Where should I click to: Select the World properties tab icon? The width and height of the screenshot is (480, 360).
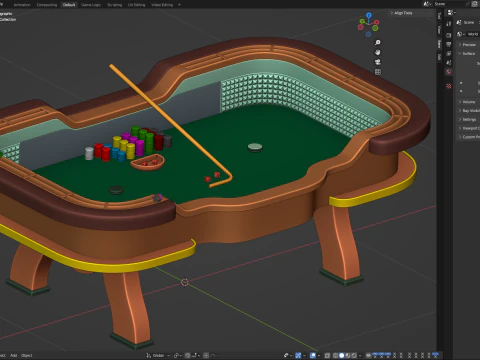pos(449,72)
